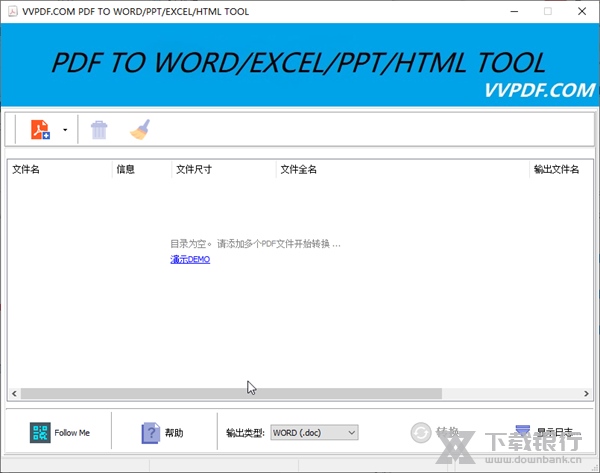Click the VVPDF.COM logo text in banner
This screenshot has width=600, height=473.
point(540,90)
